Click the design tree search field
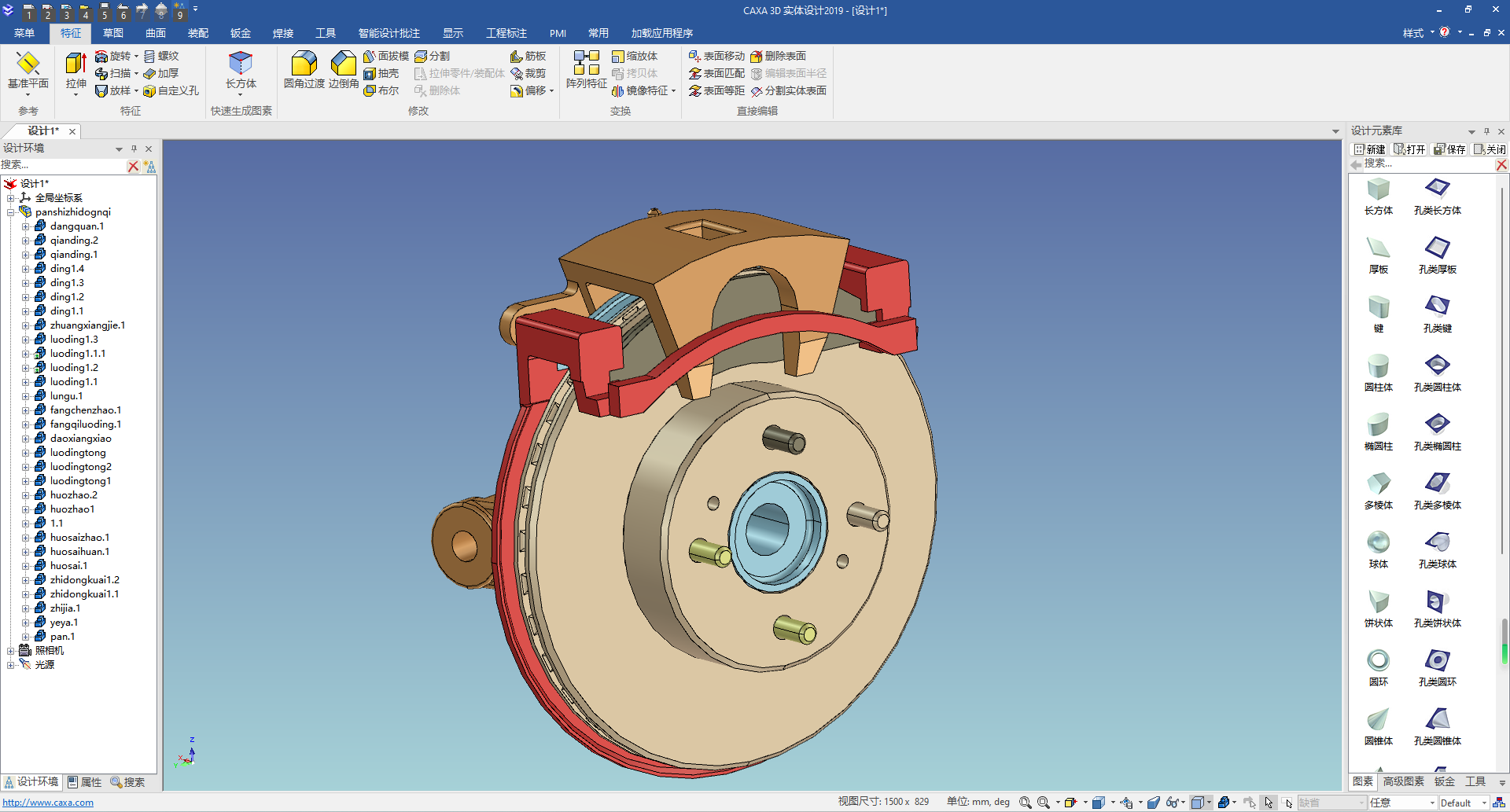Viewport: 1510px width, 812px height. (x=63, y=165)
